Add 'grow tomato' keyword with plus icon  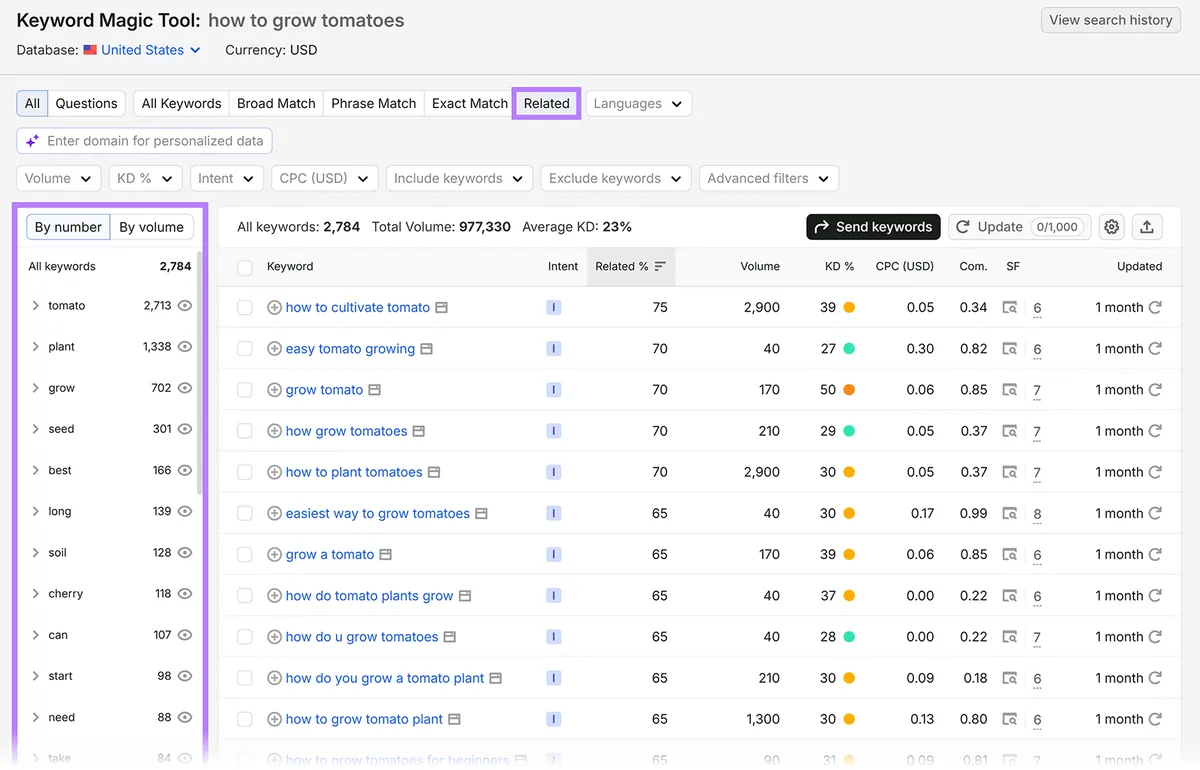[x=274, y=390]
